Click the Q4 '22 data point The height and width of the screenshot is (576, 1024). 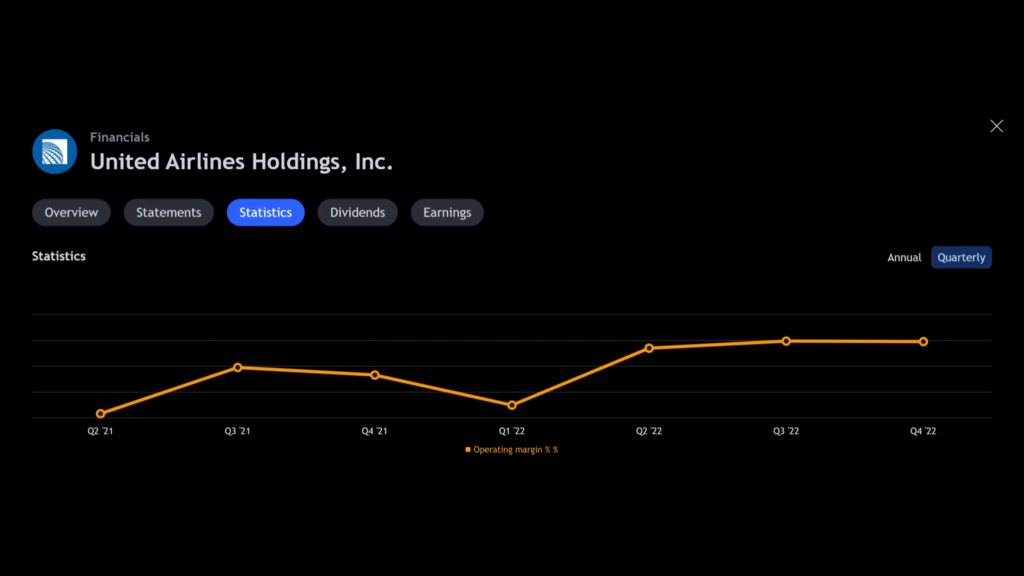pyautogui.click(x=923, y=342)
